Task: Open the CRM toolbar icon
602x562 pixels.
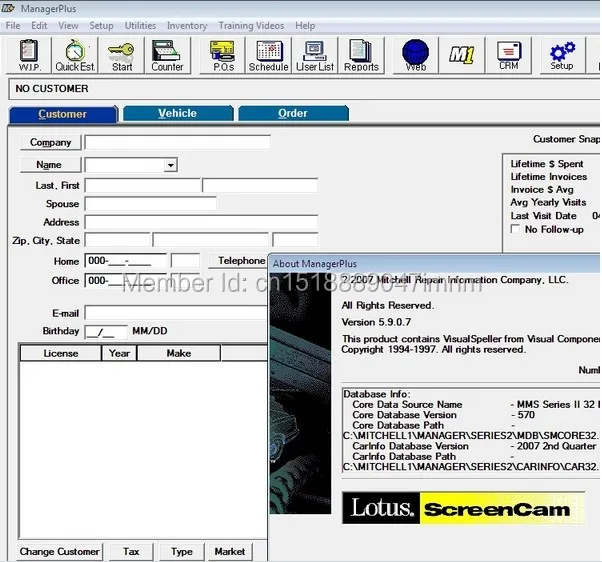Action: [509, 55]
